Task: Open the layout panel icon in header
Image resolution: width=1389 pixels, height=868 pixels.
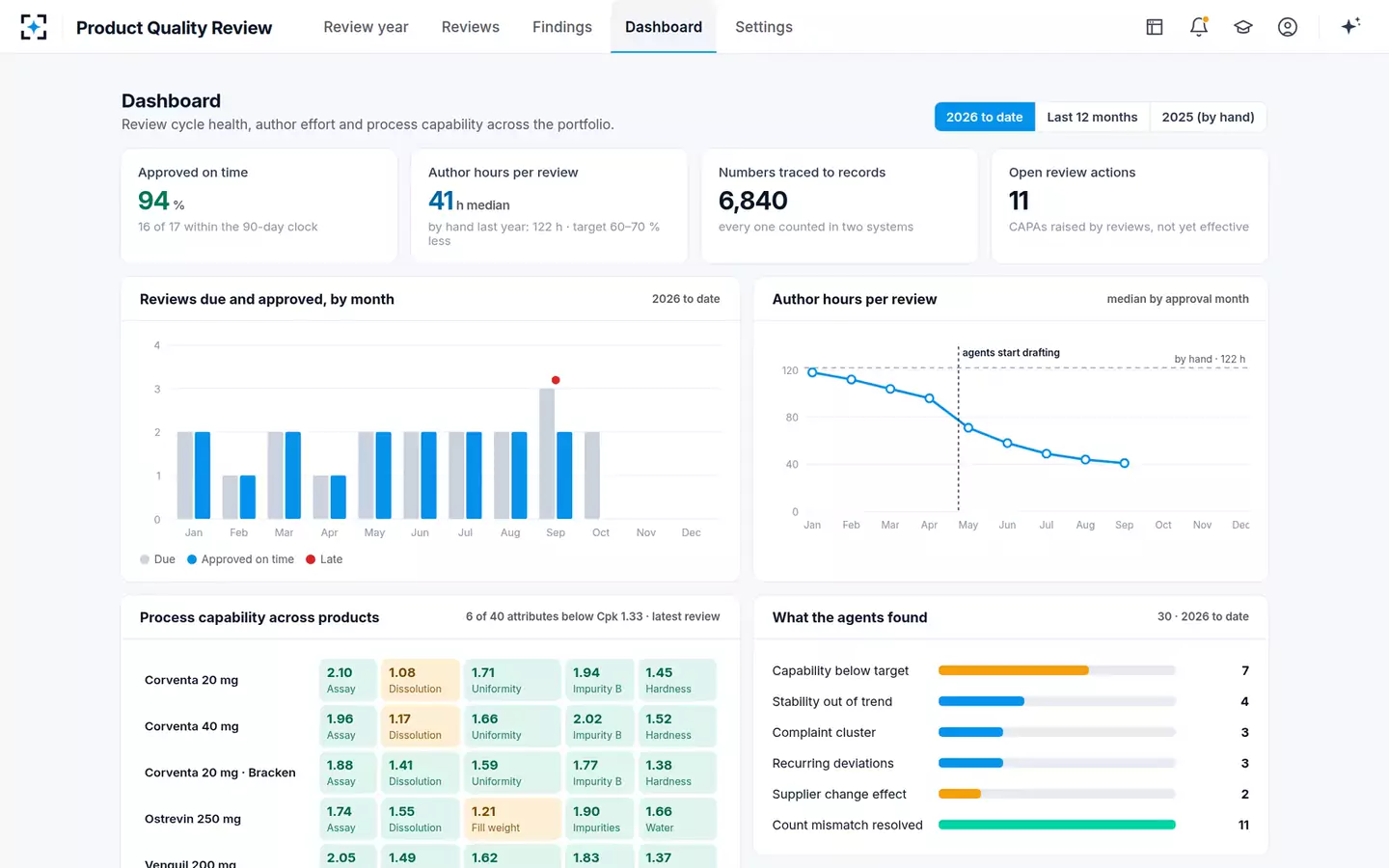Action: (1155, 27)
